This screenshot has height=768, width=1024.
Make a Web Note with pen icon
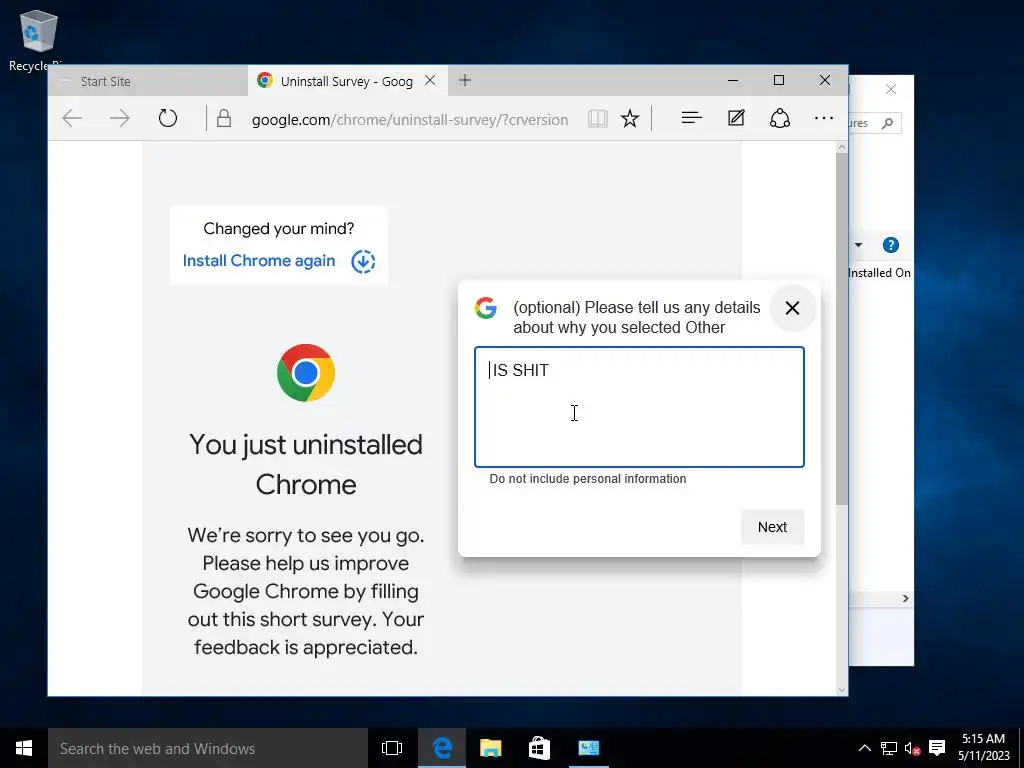tap(736, 118)
